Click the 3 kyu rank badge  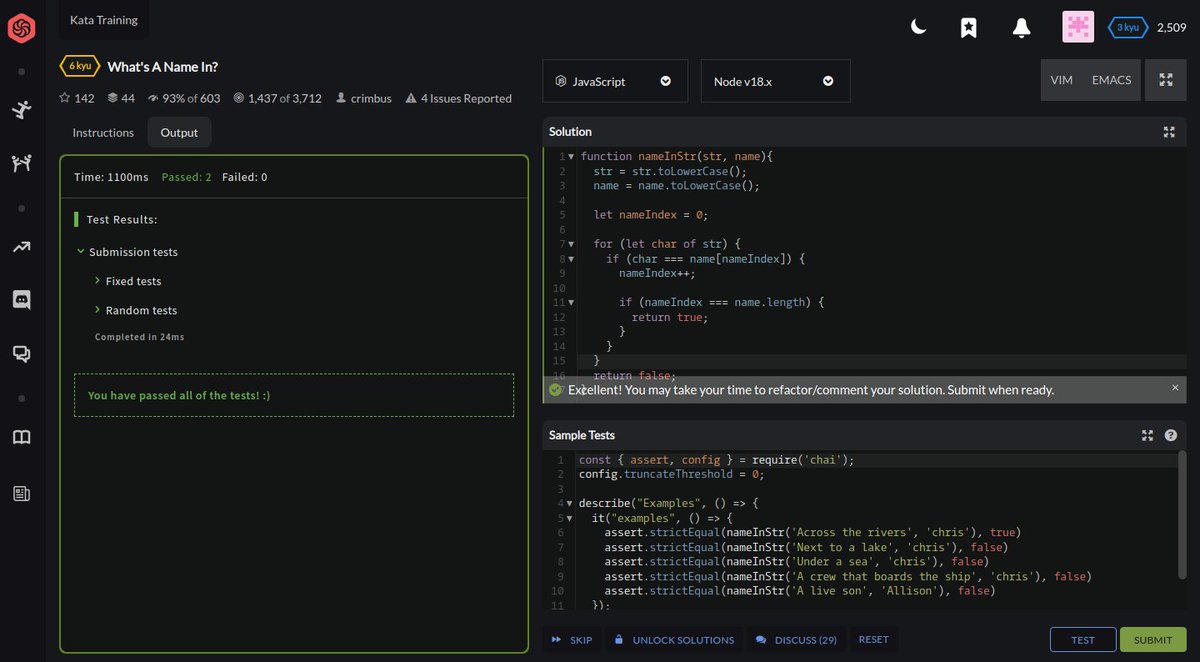1127,28
